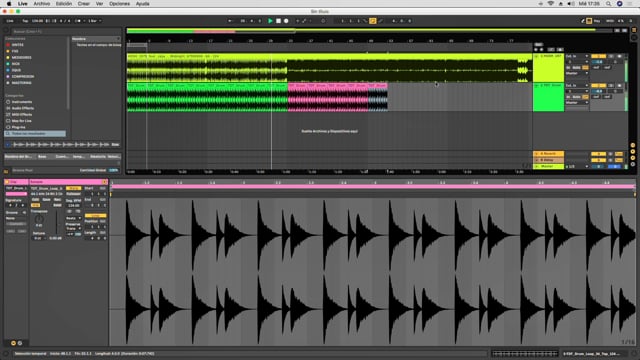The image size is (640, 360).
Task: Click the hot-swap icon on Sample header
Action: tap(104, 182)
